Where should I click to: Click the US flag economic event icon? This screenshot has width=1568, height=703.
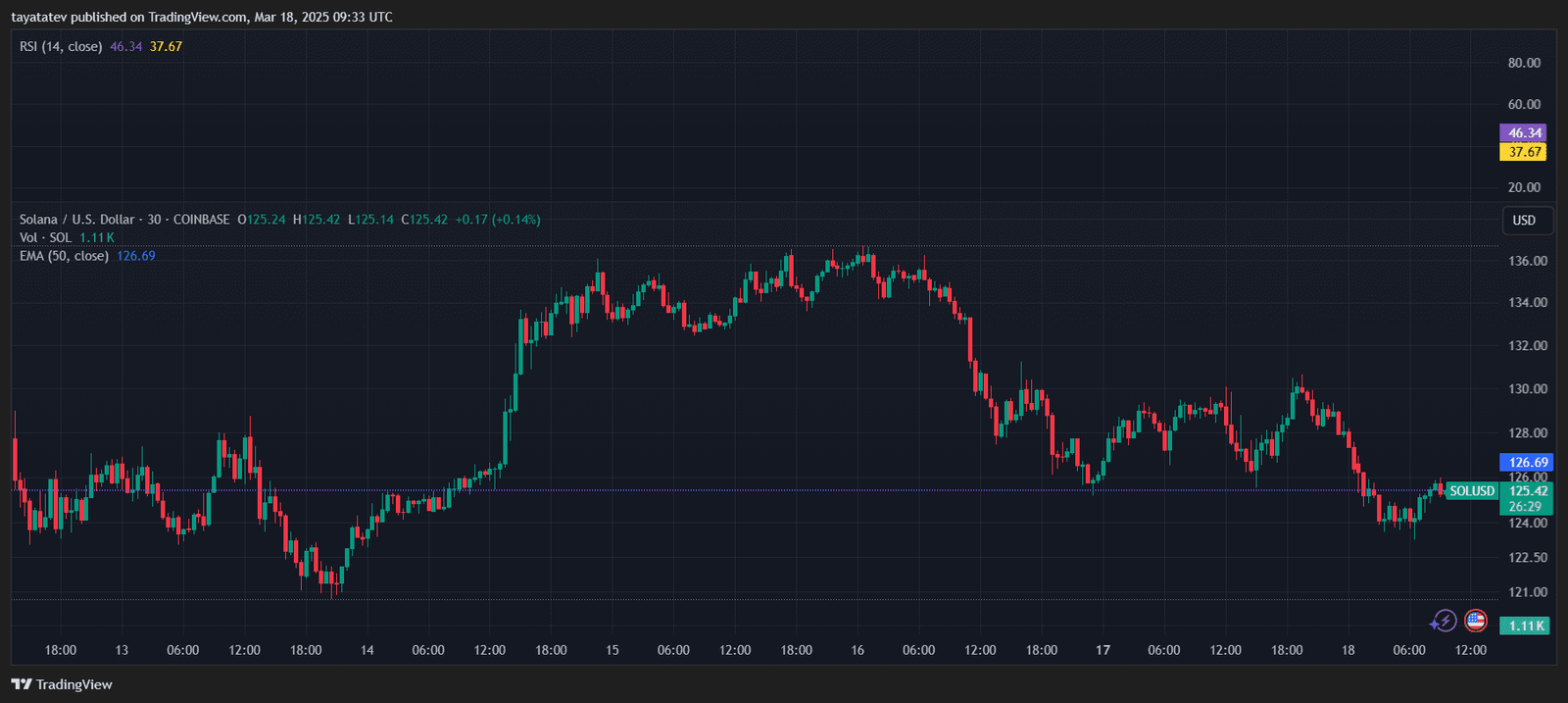(x=1476, y=621)
